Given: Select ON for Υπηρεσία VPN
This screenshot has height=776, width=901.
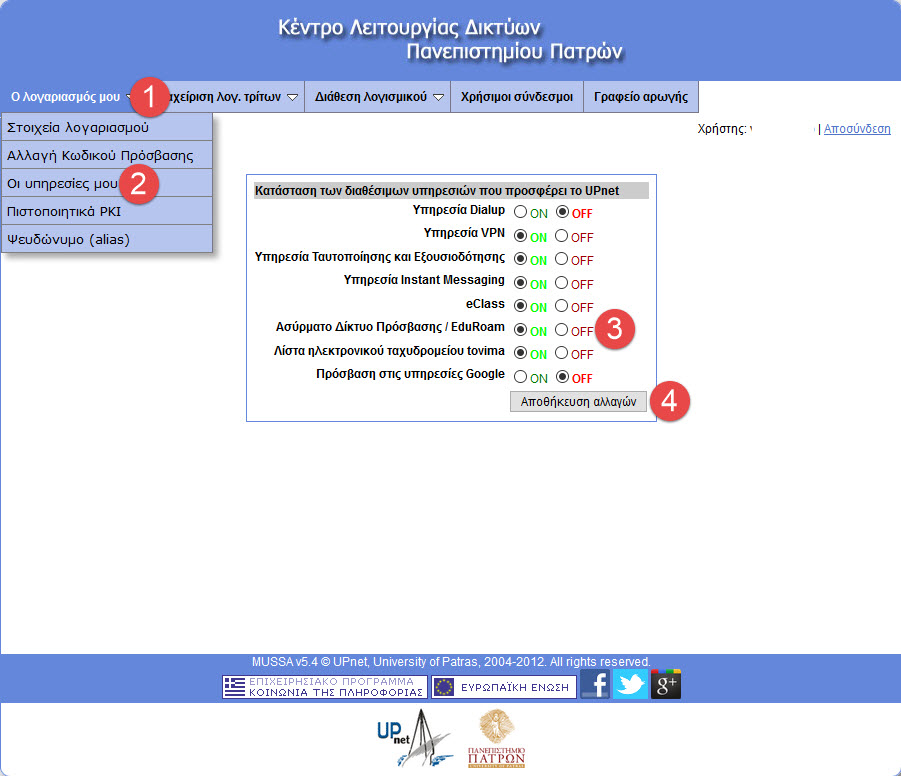Looking at the screenshot, I should (x=521, y=236).
